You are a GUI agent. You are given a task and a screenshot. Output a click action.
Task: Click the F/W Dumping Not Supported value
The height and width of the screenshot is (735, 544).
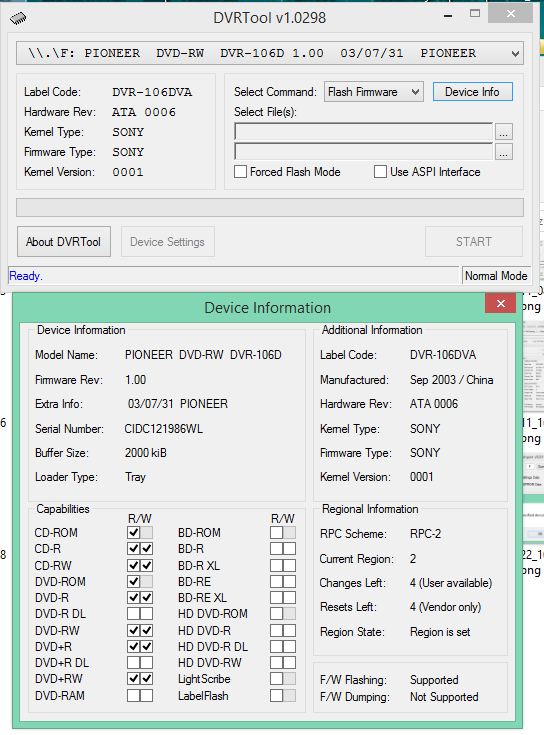[444, 697]
